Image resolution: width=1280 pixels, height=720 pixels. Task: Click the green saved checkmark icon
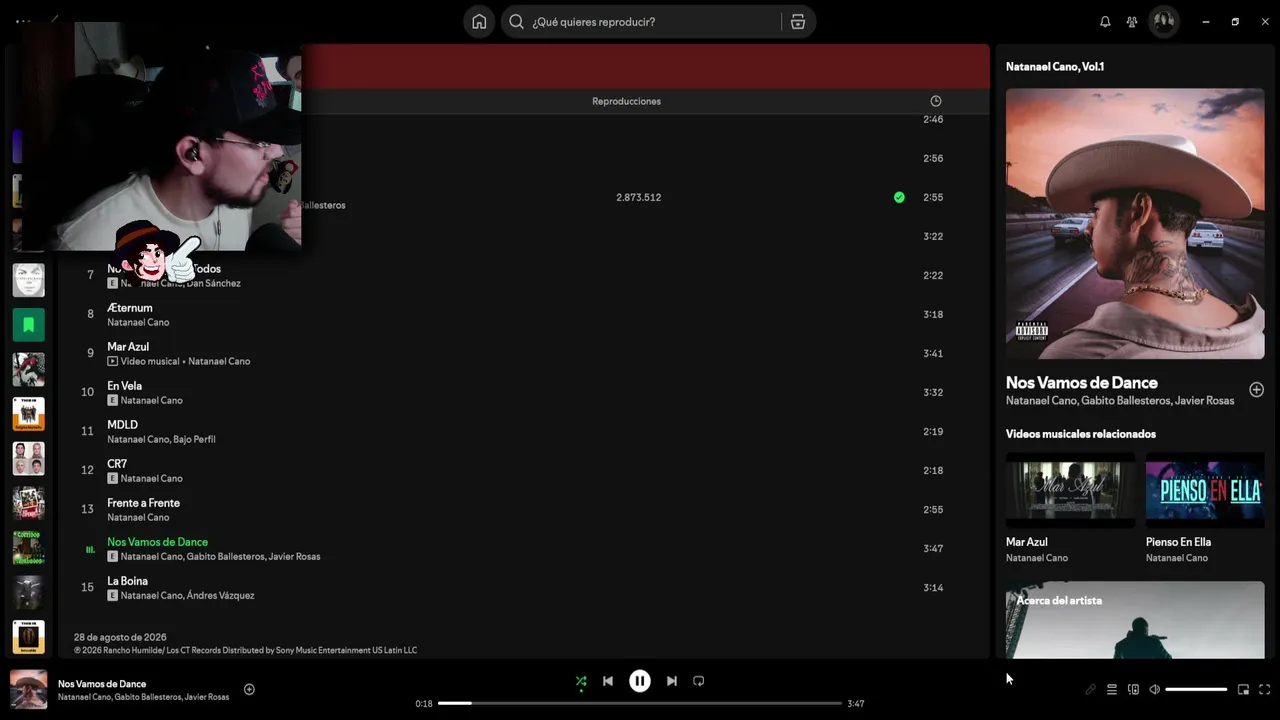899,197
